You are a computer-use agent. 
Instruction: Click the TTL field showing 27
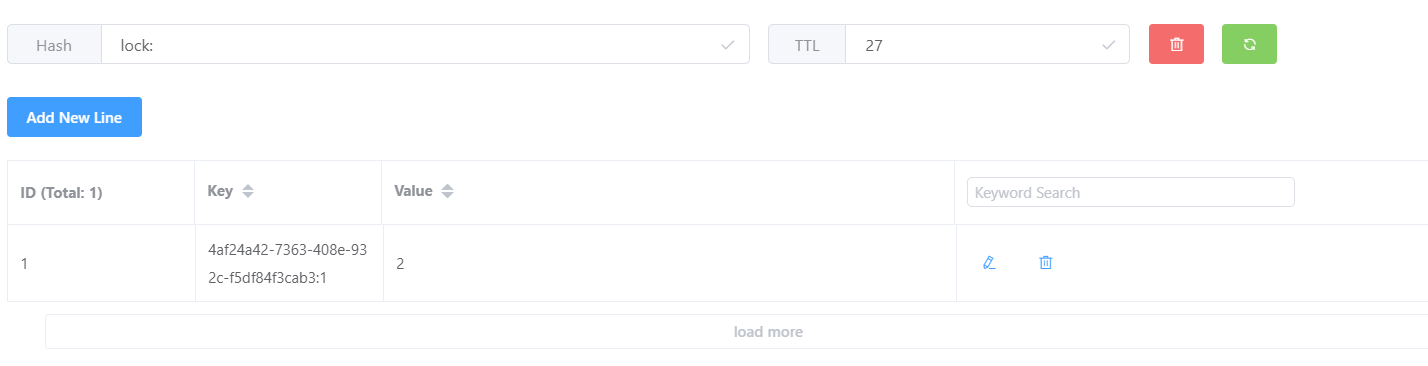tap(987, 44)
